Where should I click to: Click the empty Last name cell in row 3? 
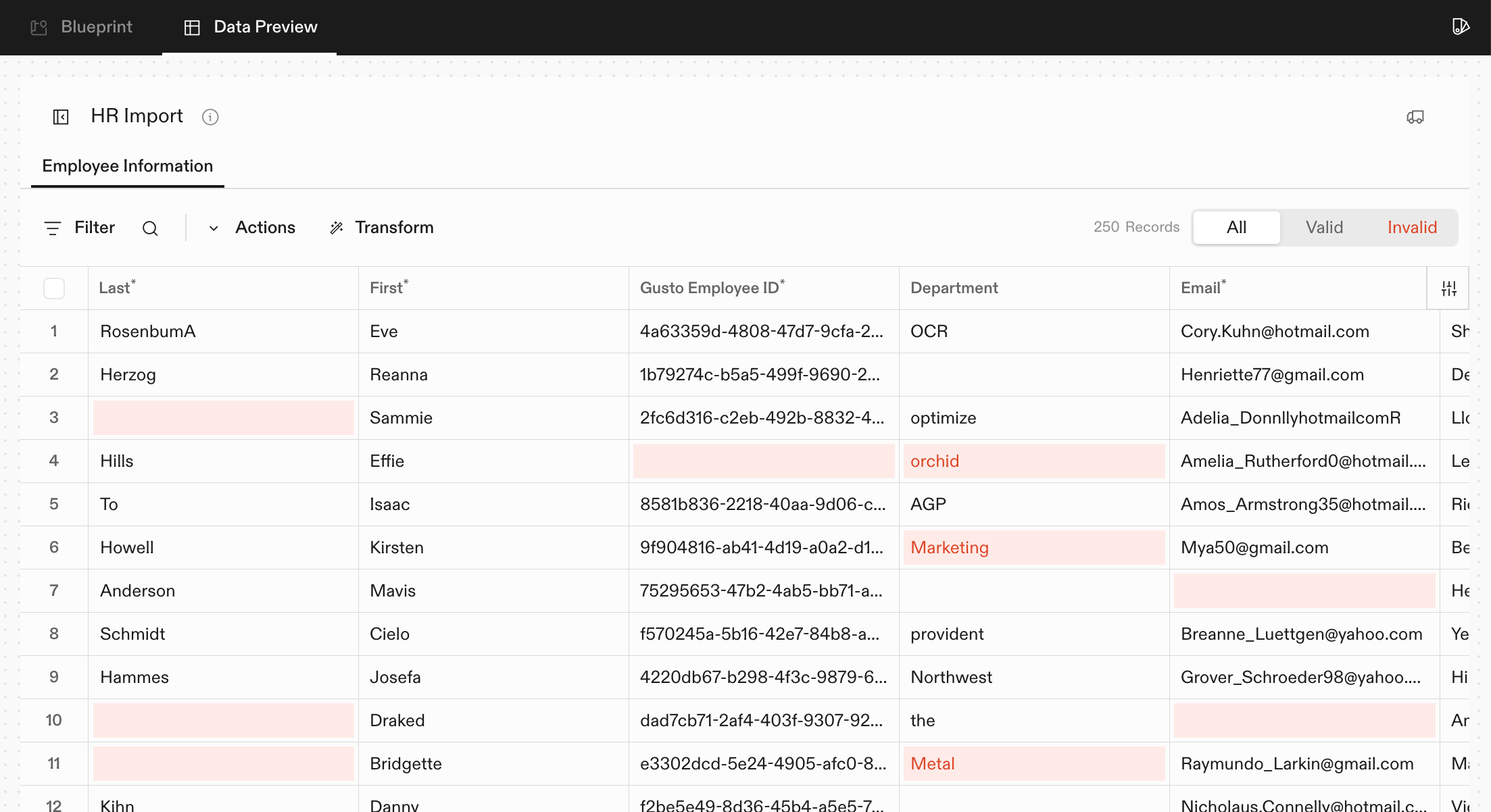pos(223,417)
